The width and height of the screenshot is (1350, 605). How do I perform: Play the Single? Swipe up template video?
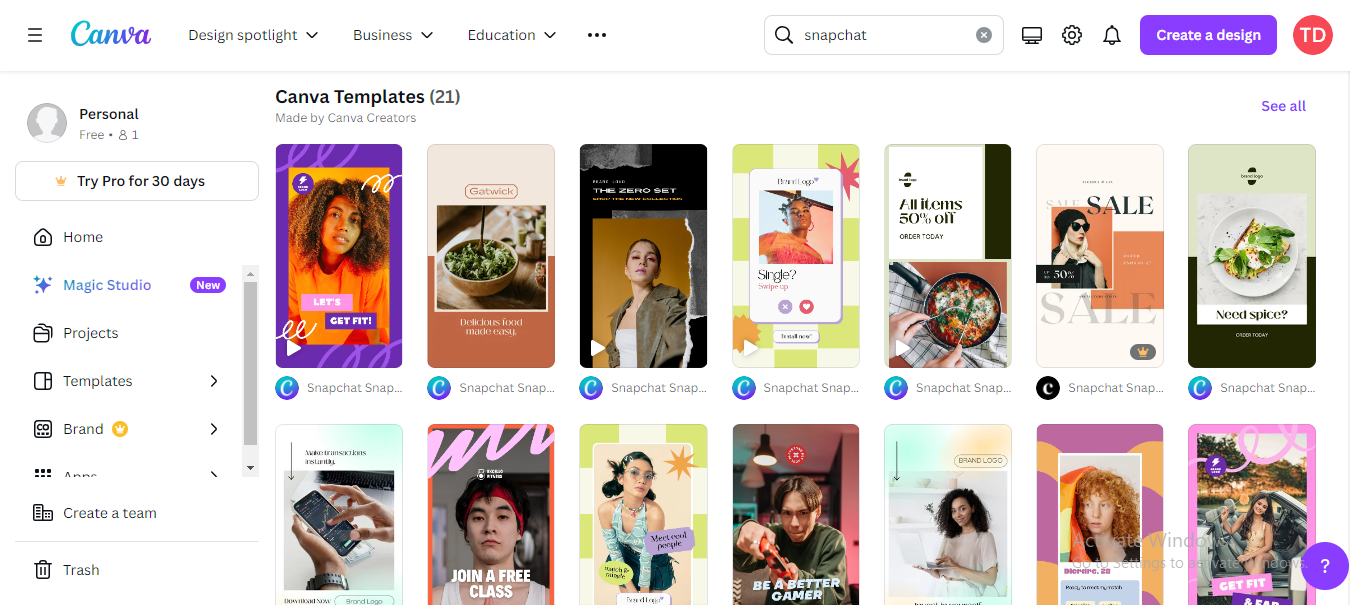tap(749, 349)
